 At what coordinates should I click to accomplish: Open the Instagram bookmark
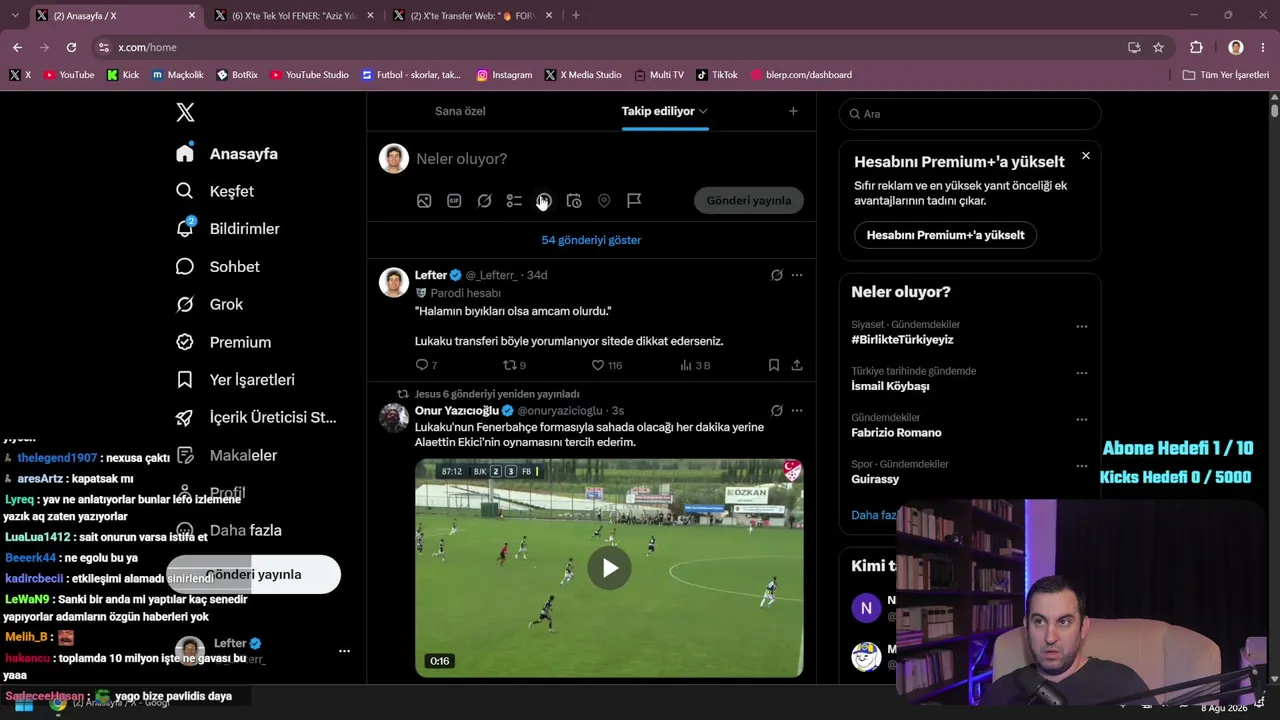[504, 75]
